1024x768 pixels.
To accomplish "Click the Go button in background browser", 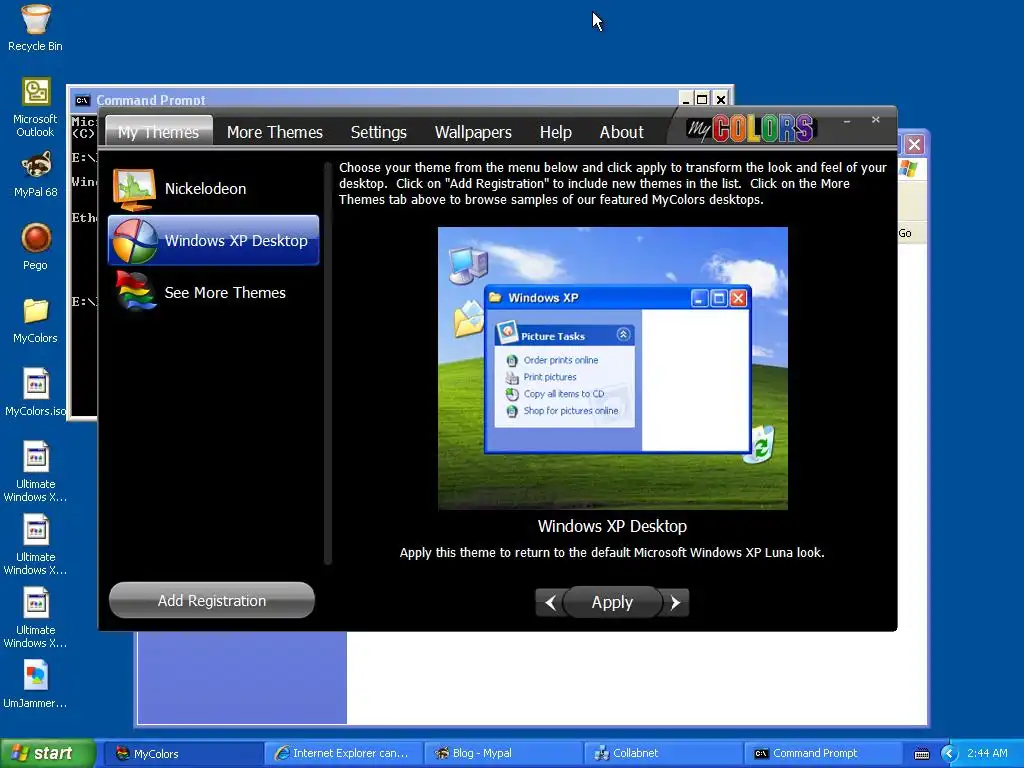I will (905, 233).
